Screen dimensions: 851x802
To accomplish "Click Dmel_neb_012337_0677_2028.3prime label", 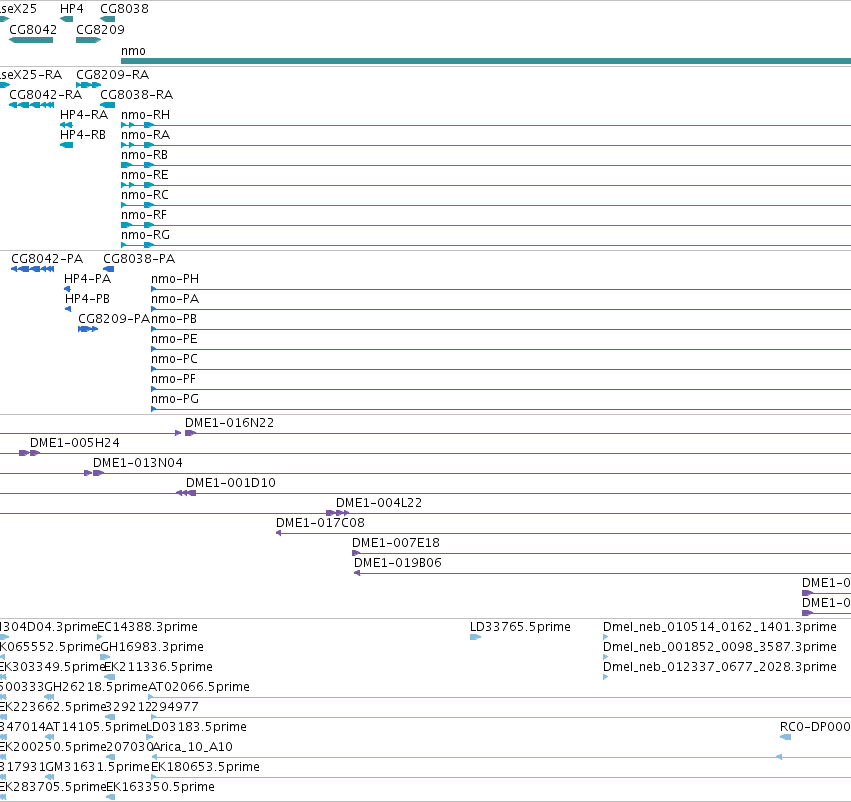I will 720,667.
